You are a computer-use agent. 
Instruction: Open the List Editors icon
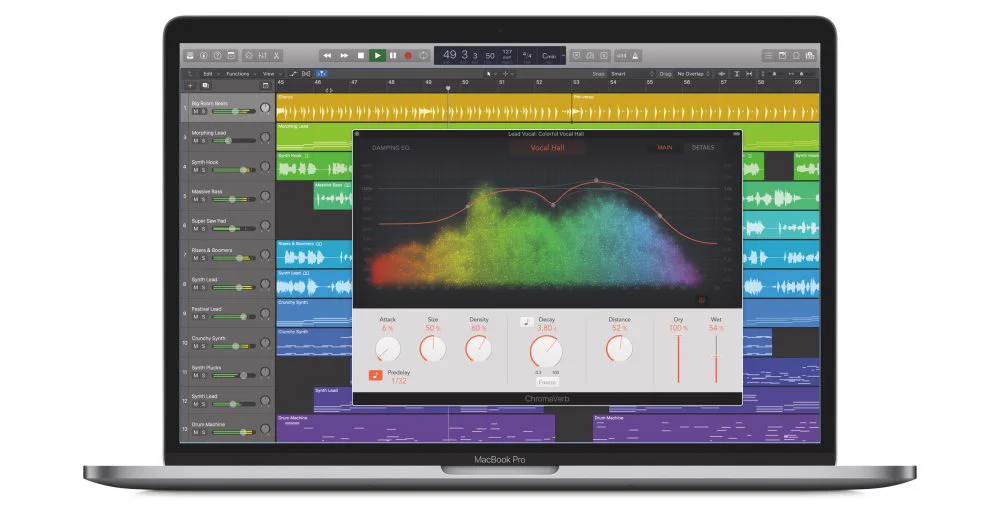pyautogui.click(x=768, y=55)
